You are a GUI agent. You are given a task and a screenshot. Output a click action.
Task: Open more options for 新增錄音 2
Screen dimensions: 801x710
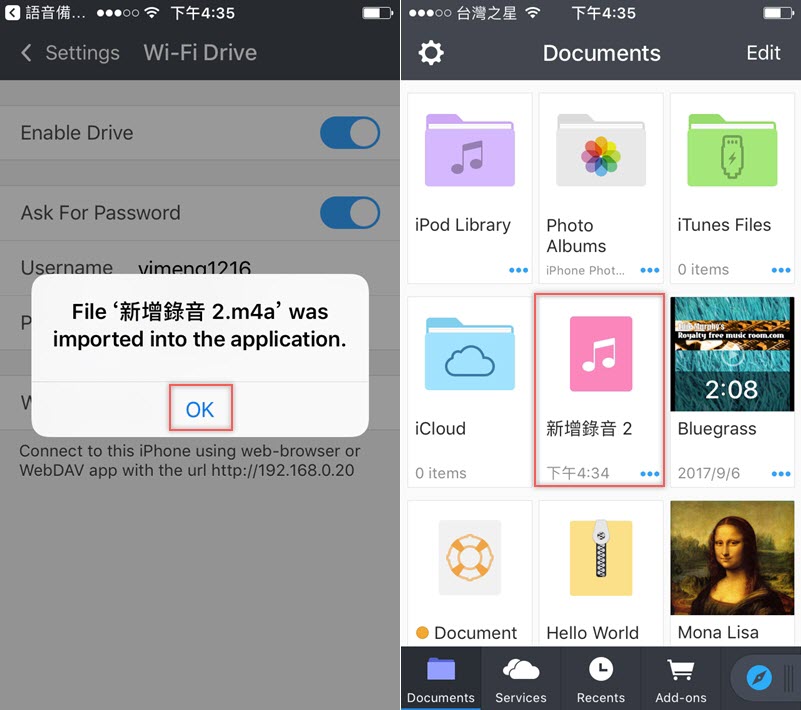650,474
